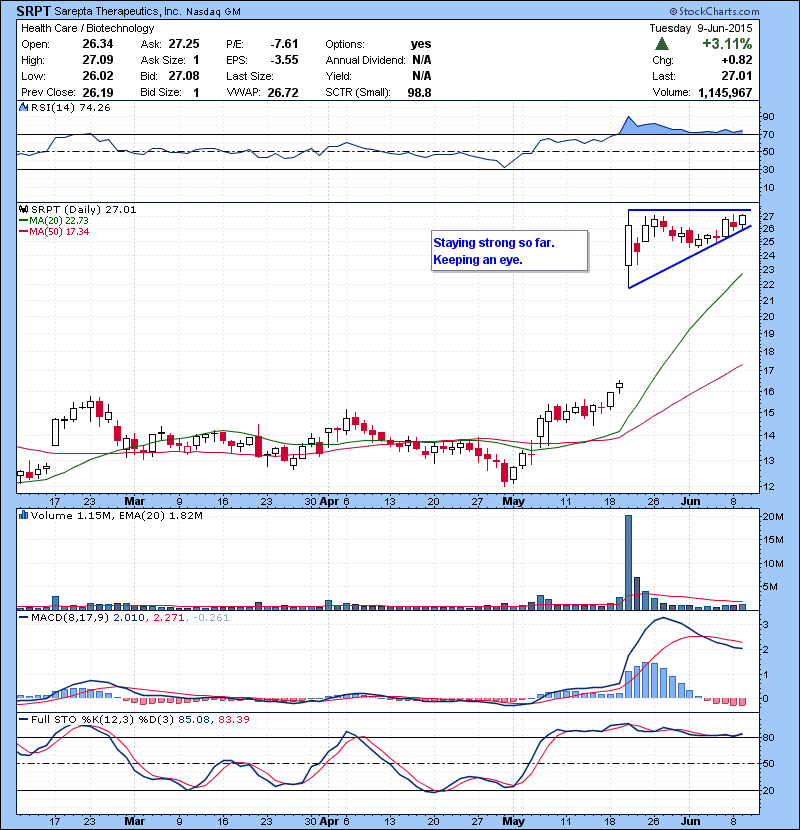The height and width of the screenshot is (830, 800).
Task: Click the Ask price 27.25
Action: tap(184, 44)
